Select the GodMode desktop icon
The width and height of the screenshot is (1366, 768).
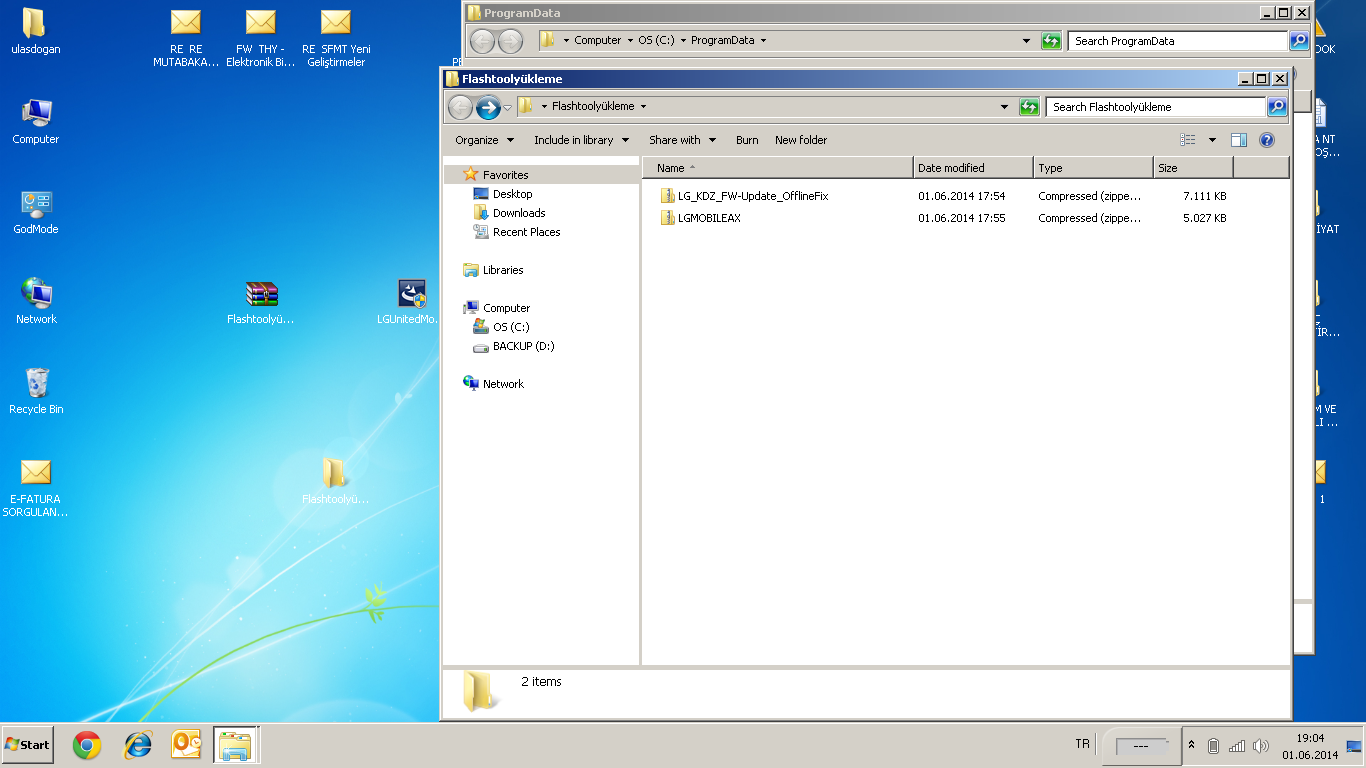click(x=36, y=212)
